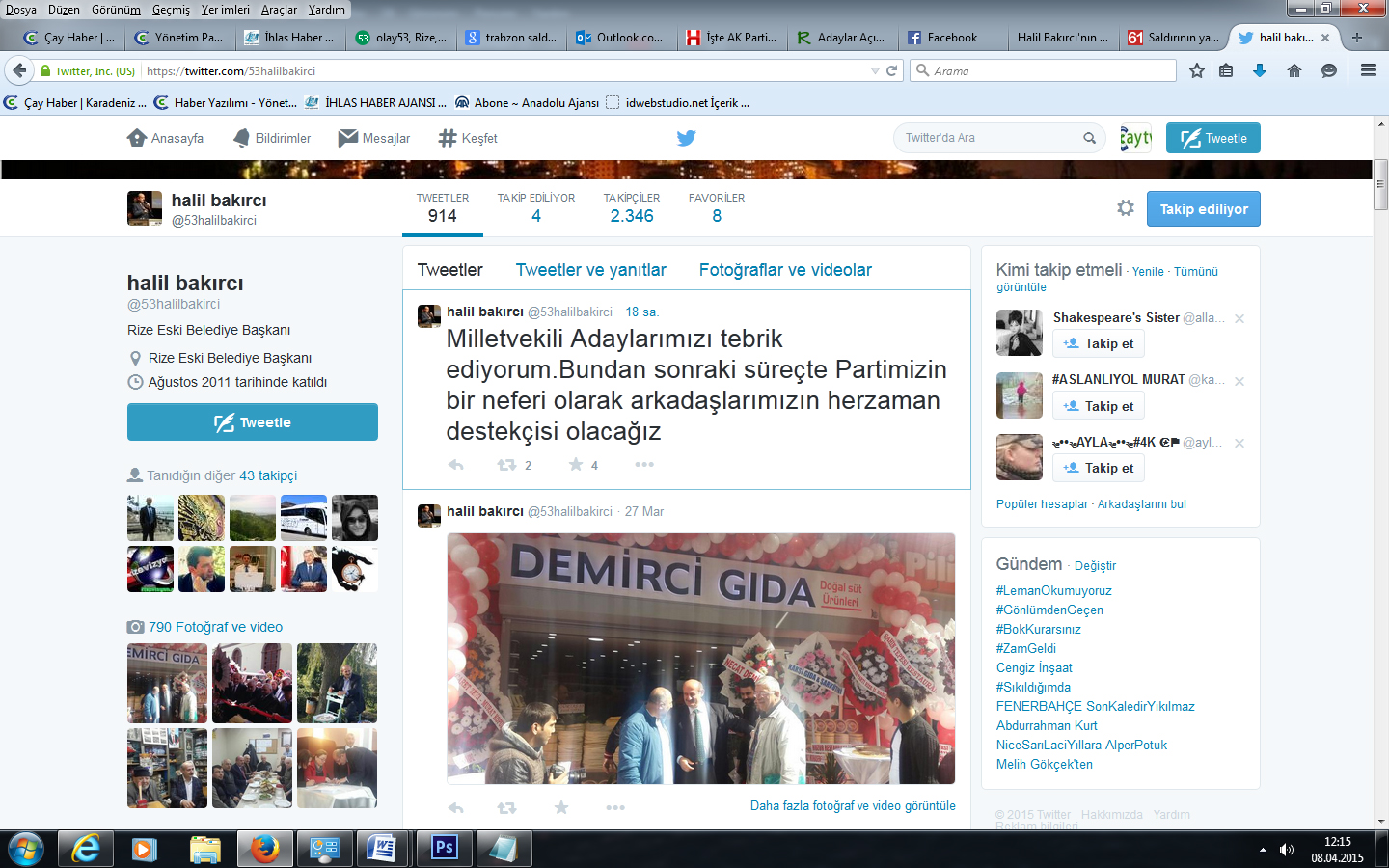Toggle the Takip ediliyor follow button
This screenshot has height=868, width=1389.
tap(1203, 208)
